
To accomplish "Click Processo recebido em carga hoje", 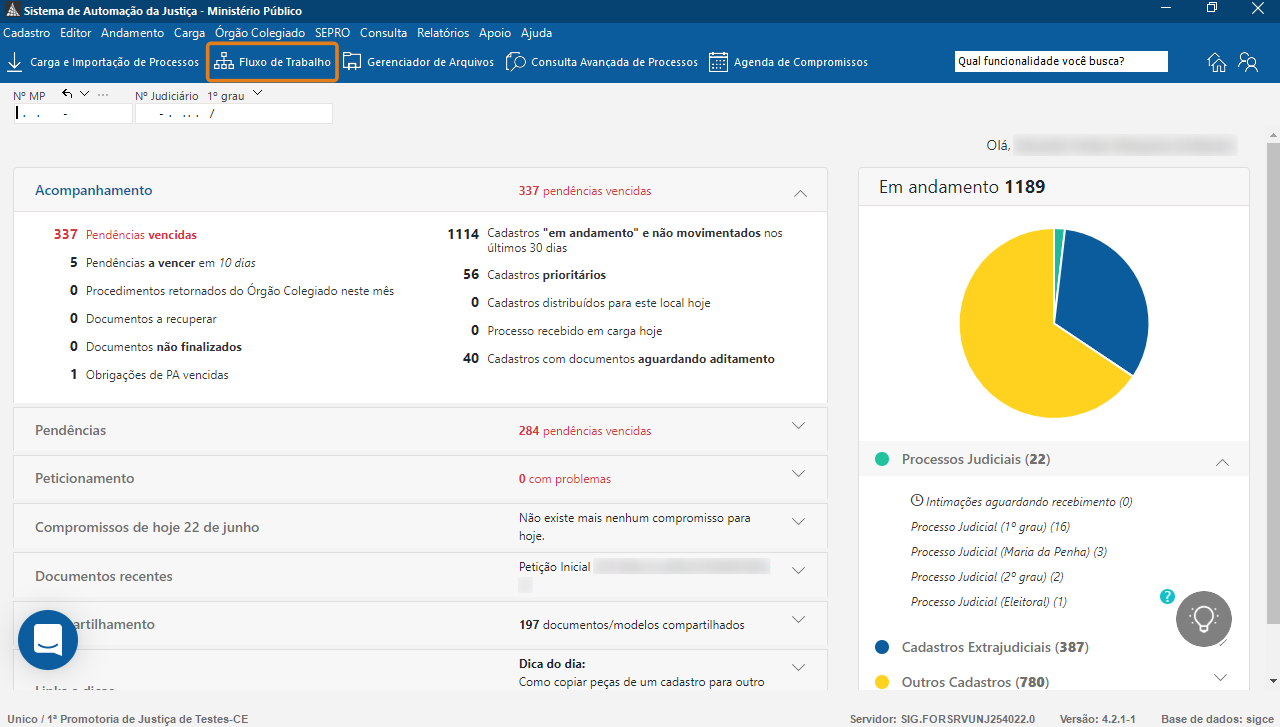I will point(567,330).
